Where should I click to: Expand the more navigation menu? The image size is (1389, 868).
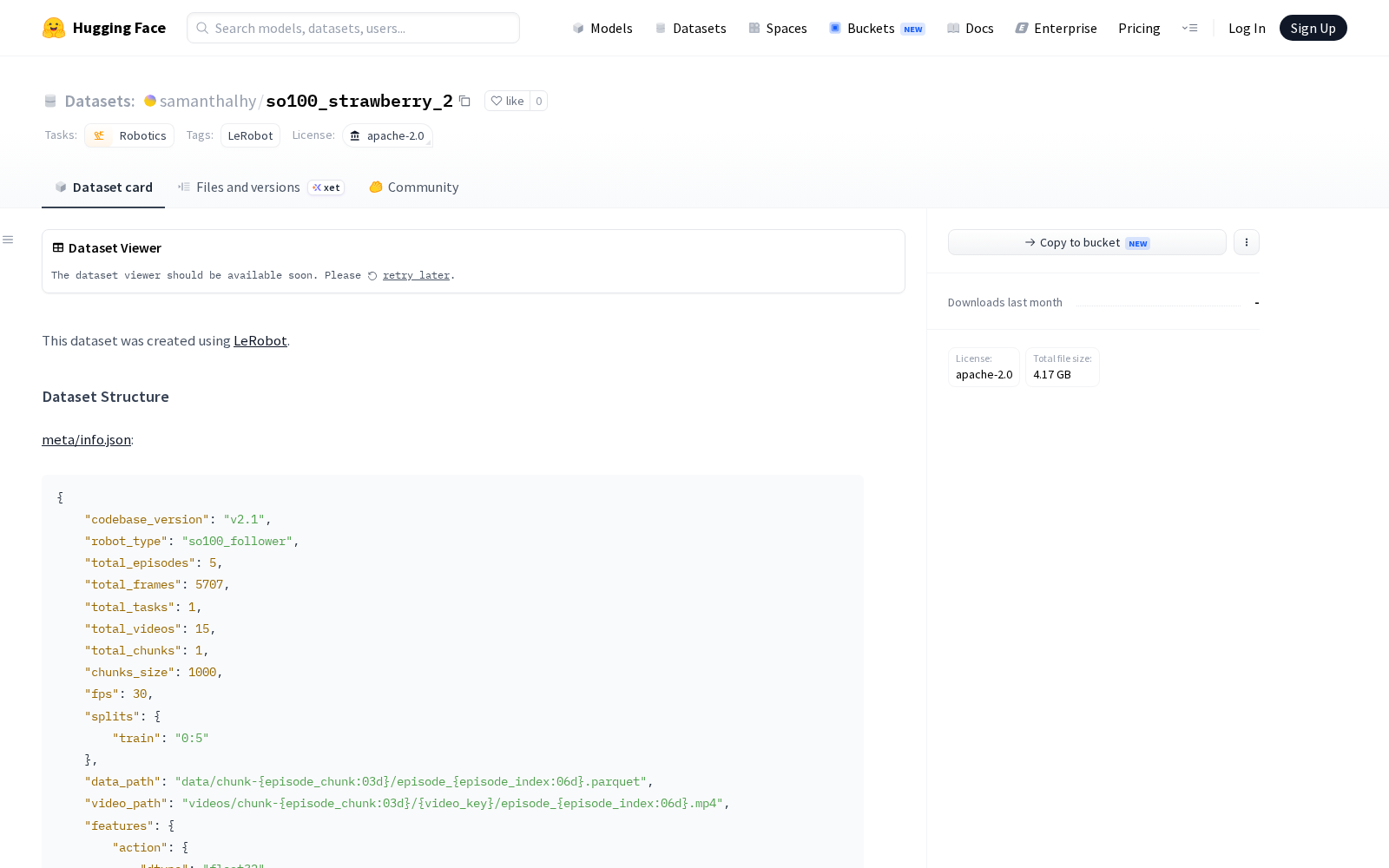pos(1190,28)
